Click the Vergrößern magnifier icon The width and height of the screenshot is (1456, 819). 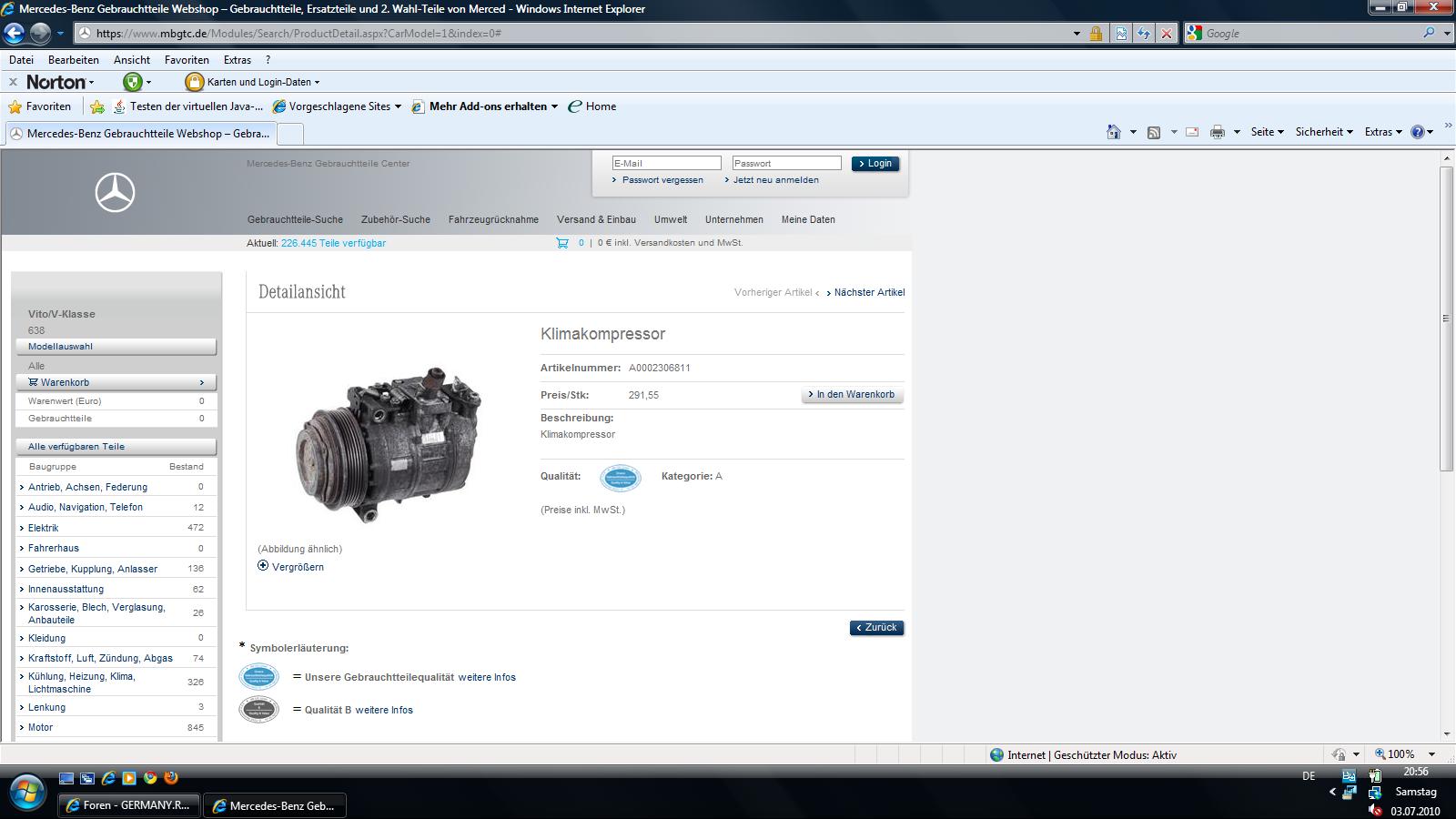(x=263, y=566)
